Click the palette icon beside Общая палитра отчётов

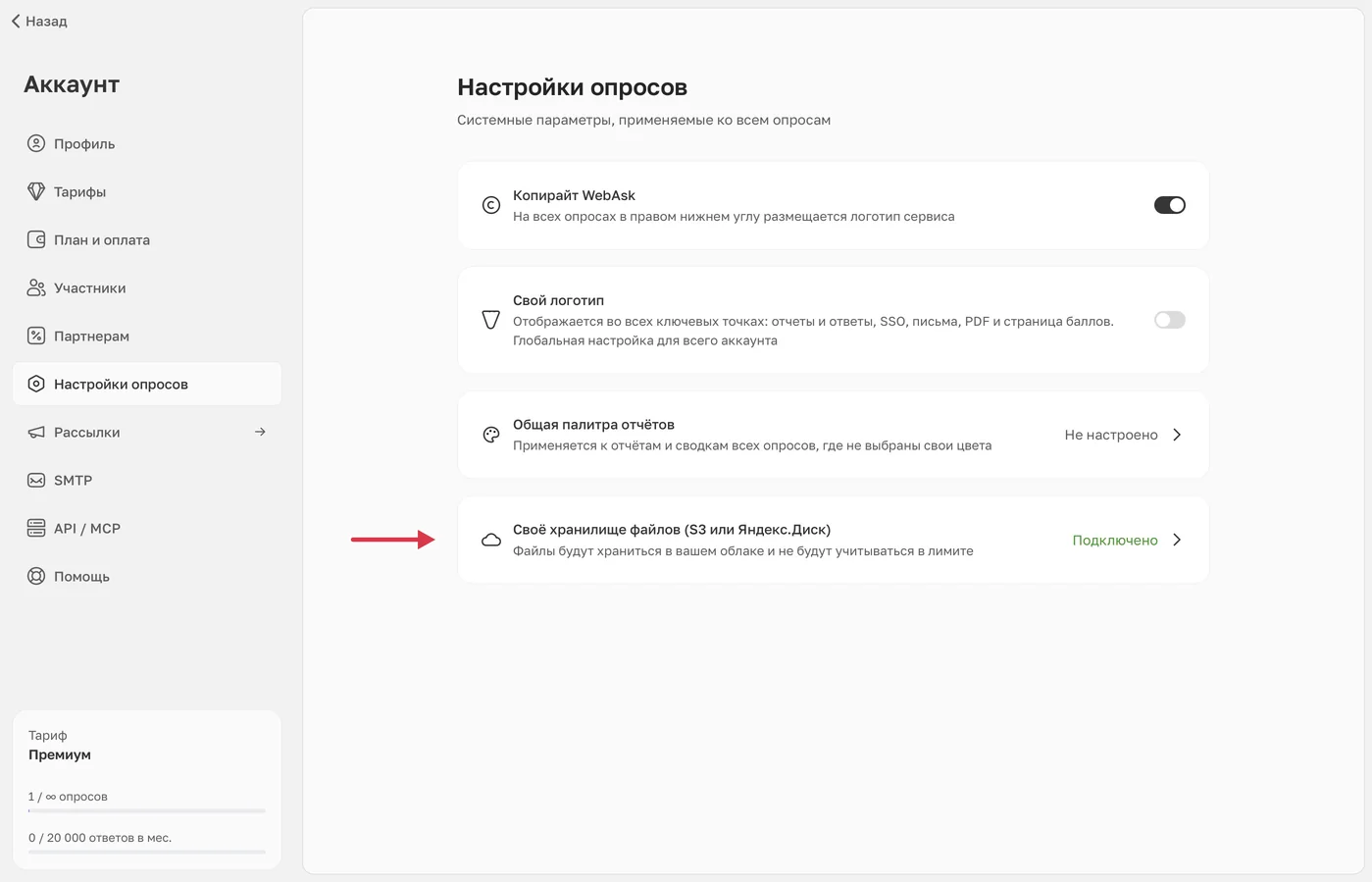pyautogui.click(x=491, y=435)
